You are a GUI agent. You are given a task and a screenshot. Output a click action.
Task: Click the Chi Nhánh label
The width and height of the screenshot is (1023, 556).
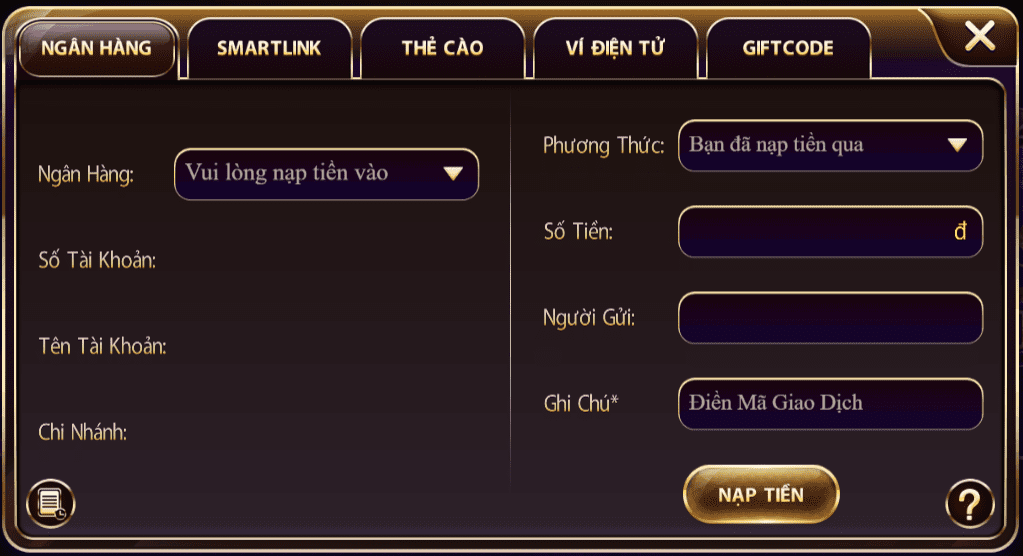[x=82, y=433]
